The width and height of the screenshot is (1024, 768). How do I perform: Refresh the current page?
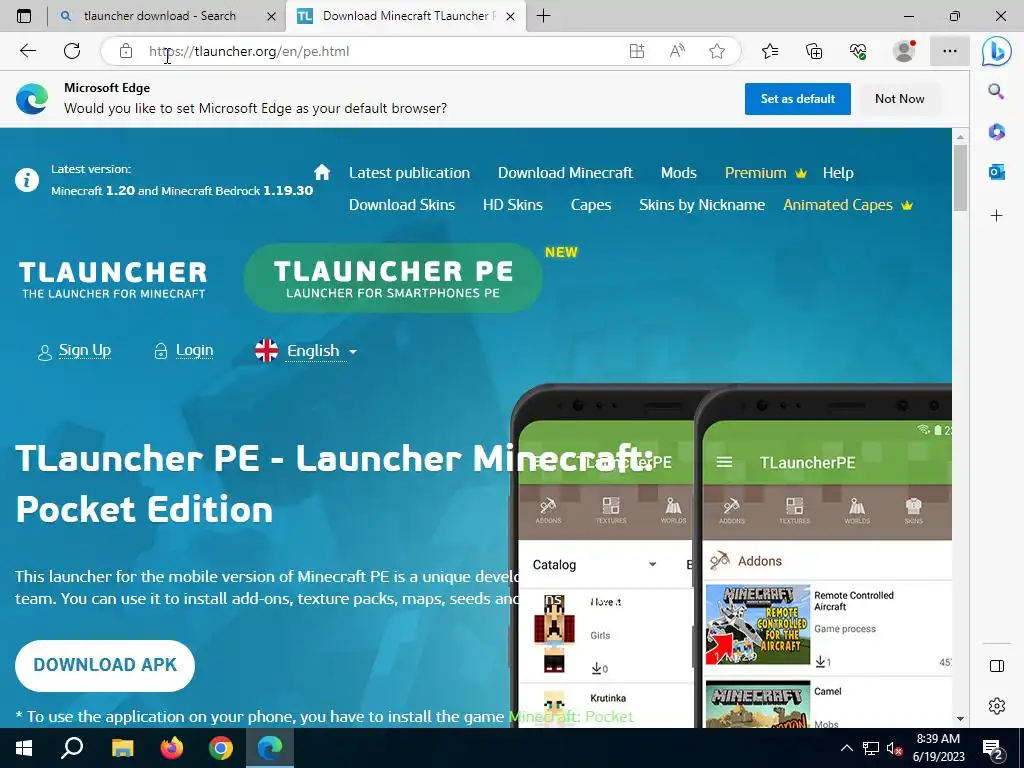coord(72,51)
